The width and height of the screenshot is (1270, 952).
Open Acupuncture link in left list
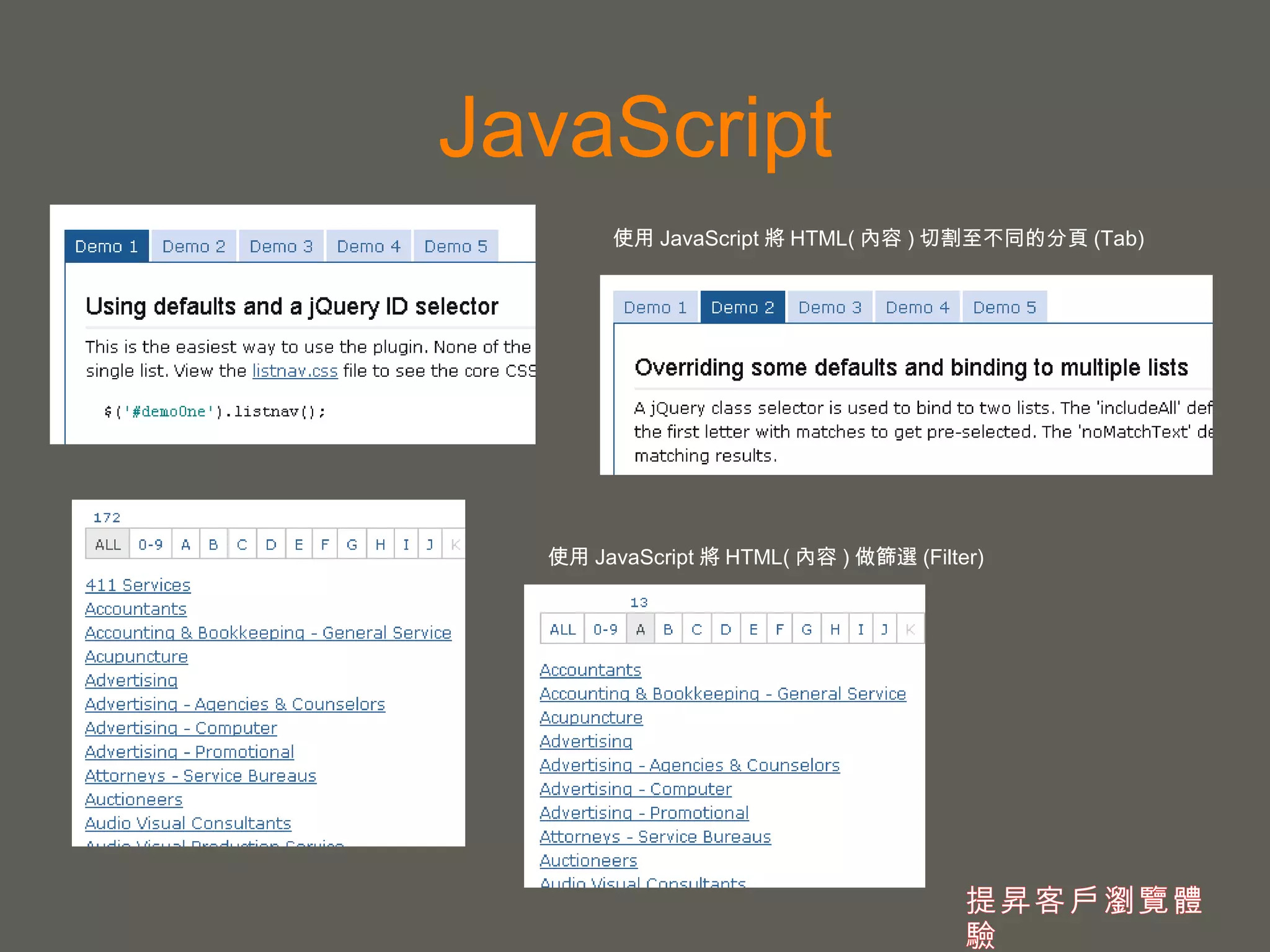coord(136,657)
